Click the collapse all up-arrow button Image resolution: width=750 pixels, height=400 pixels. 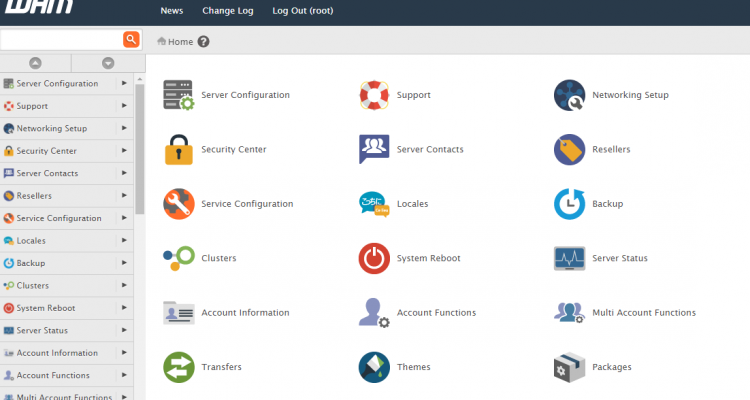click(x=35, y=63)
